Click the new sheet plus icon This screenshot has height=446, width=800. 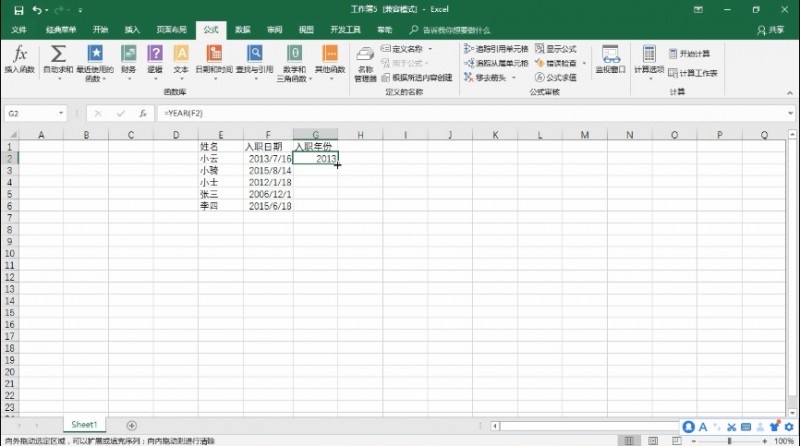pos(131,425)
